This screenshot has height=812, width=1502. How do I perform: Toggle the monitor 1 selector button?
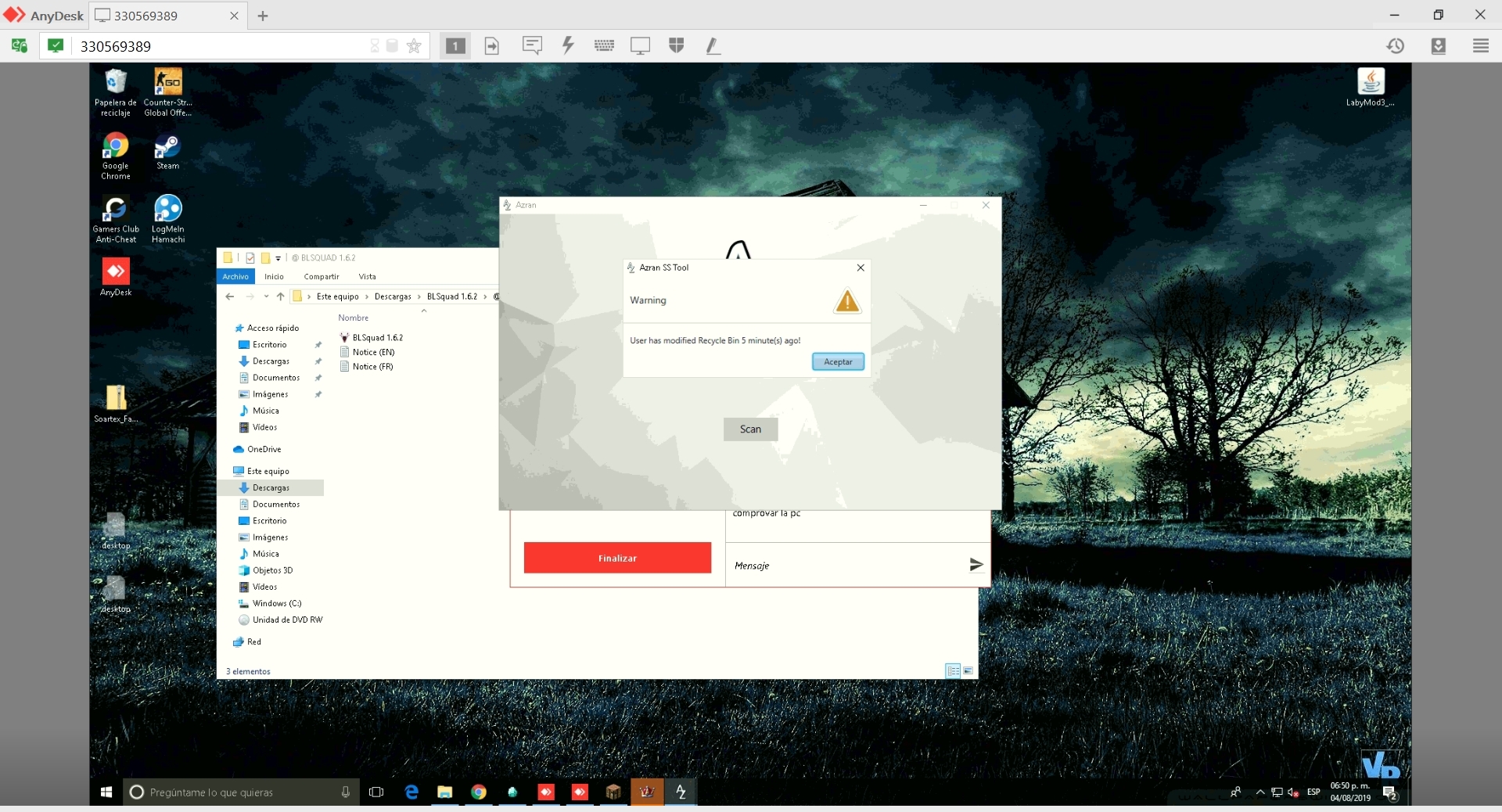click(455, 46)
